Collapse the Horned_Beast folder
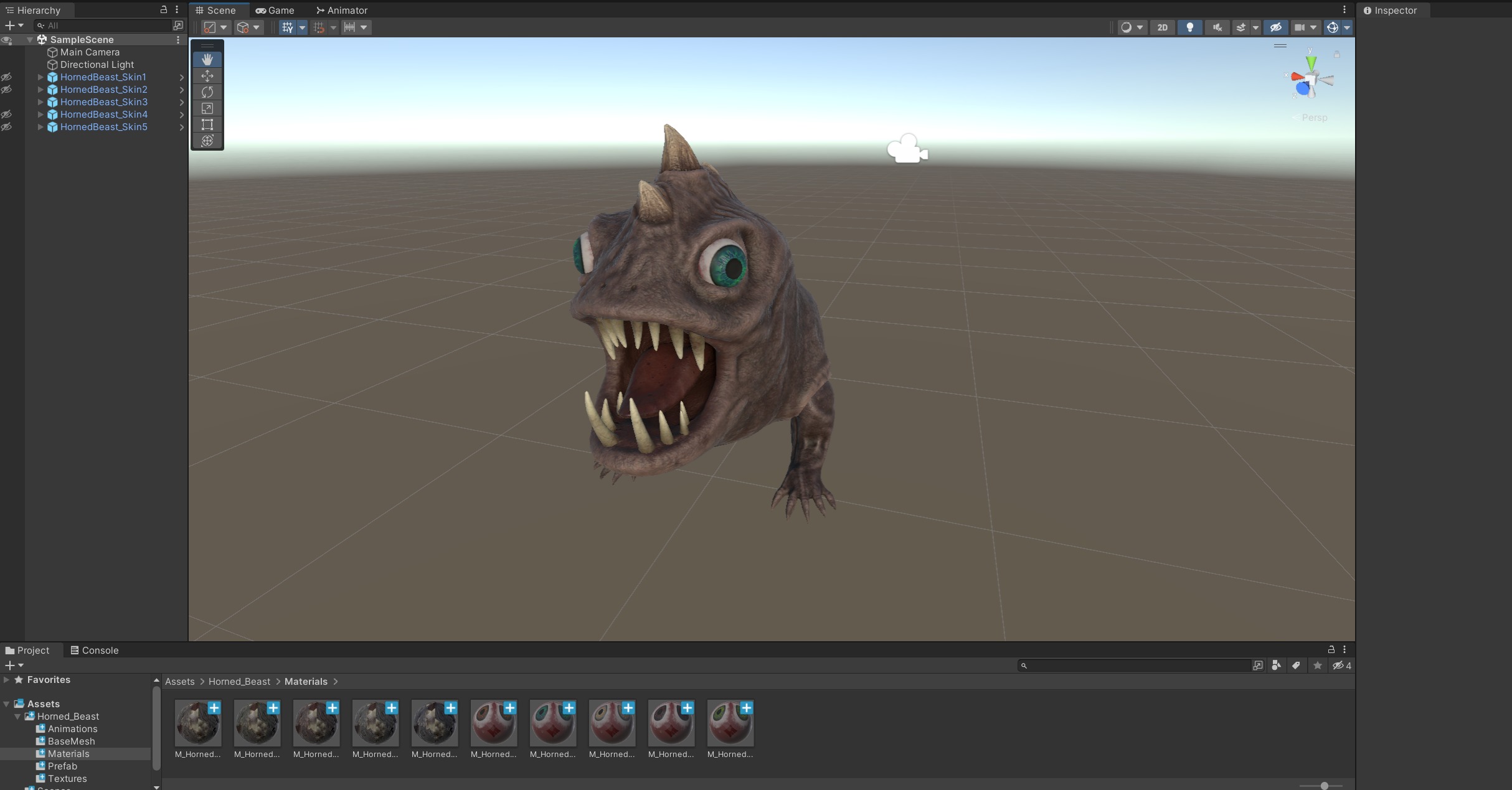1512x790 pixels. (17, 717)
